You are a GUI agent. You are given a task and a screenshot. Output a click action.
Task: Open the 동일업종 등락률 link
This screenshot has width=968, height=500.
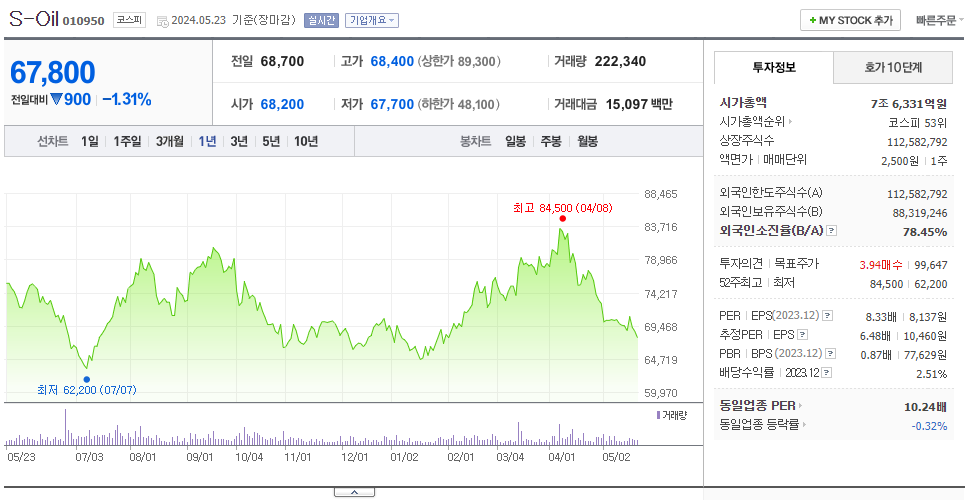(762, 425)
